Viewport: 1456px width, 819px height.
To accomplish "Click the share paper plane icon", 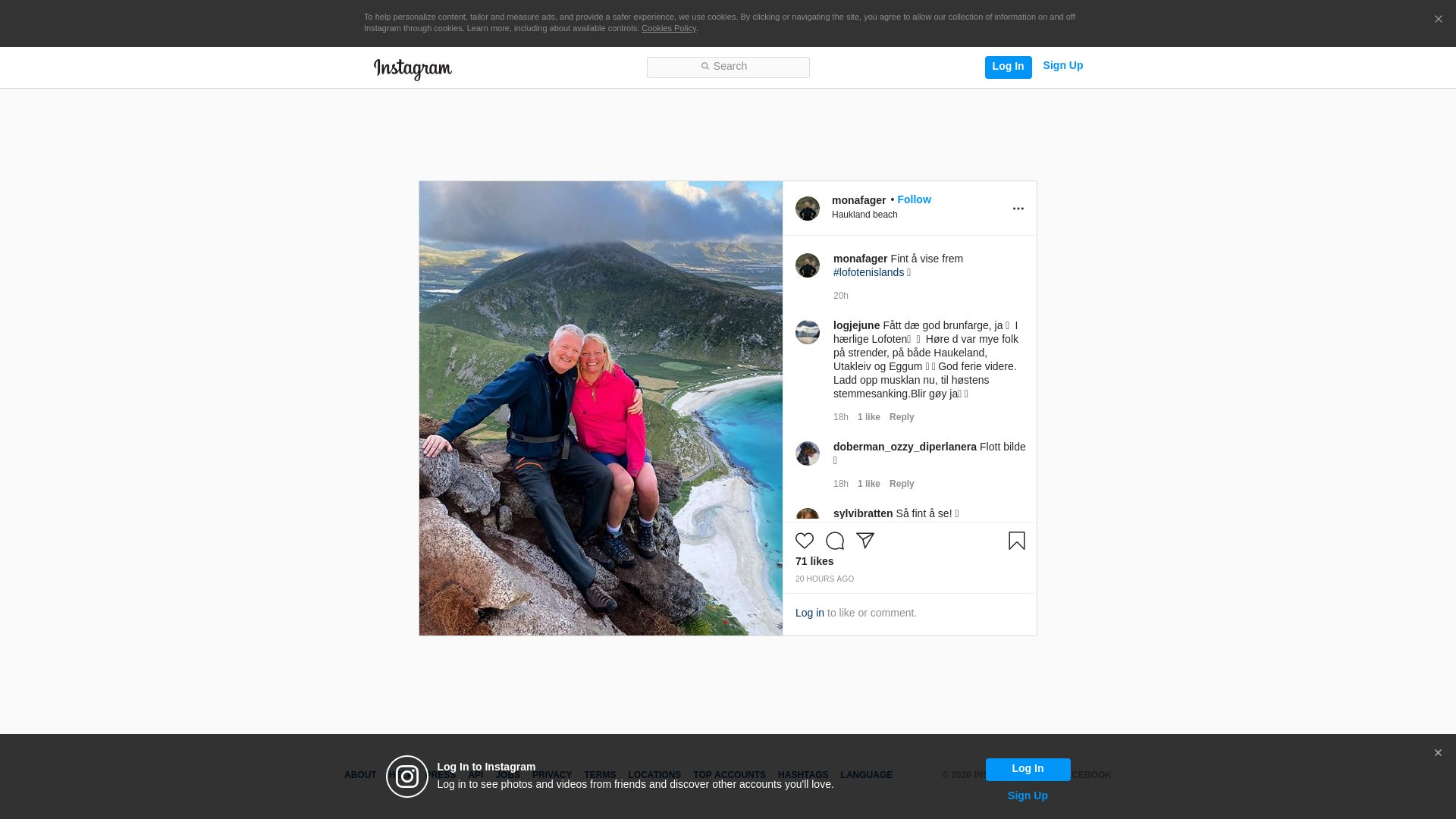I will point(865,540).
